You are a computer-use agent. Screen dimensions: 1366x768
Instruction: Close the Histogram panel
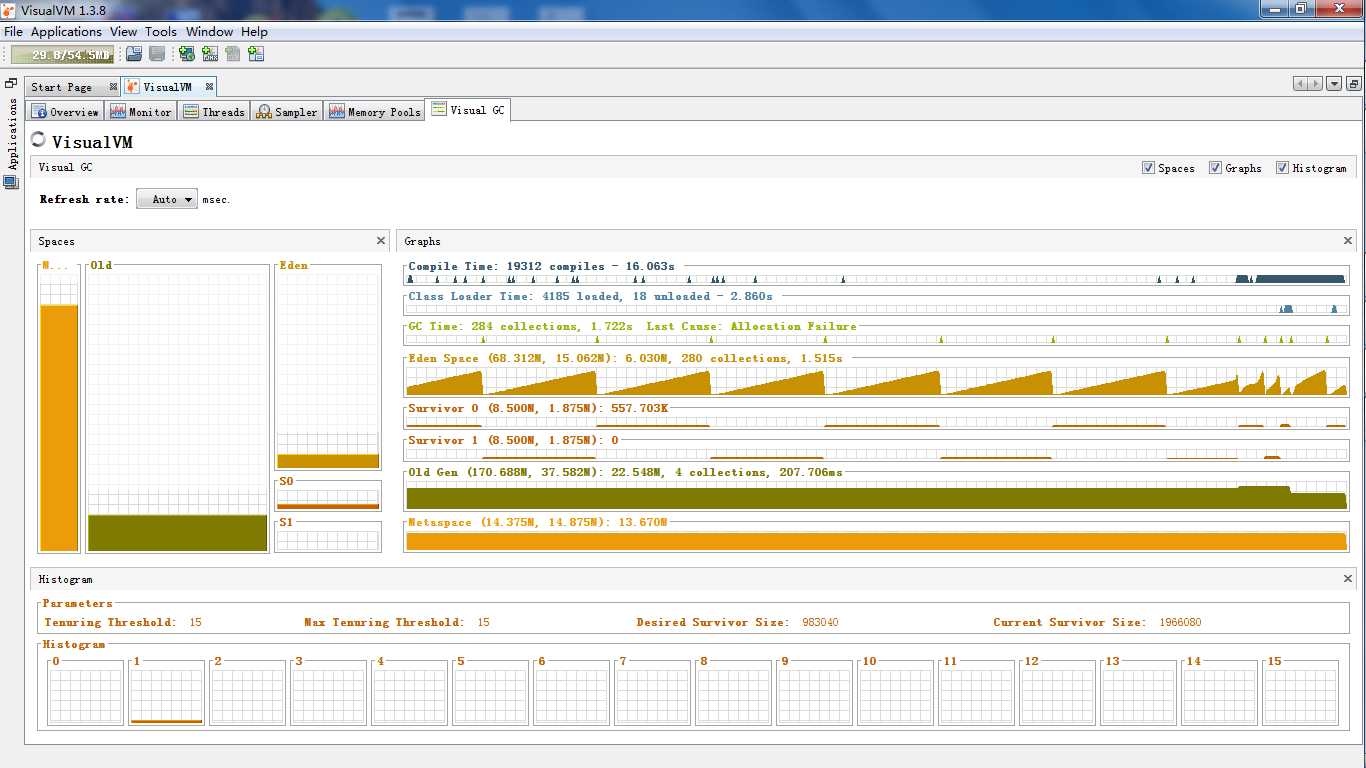tap(1348, 579)
